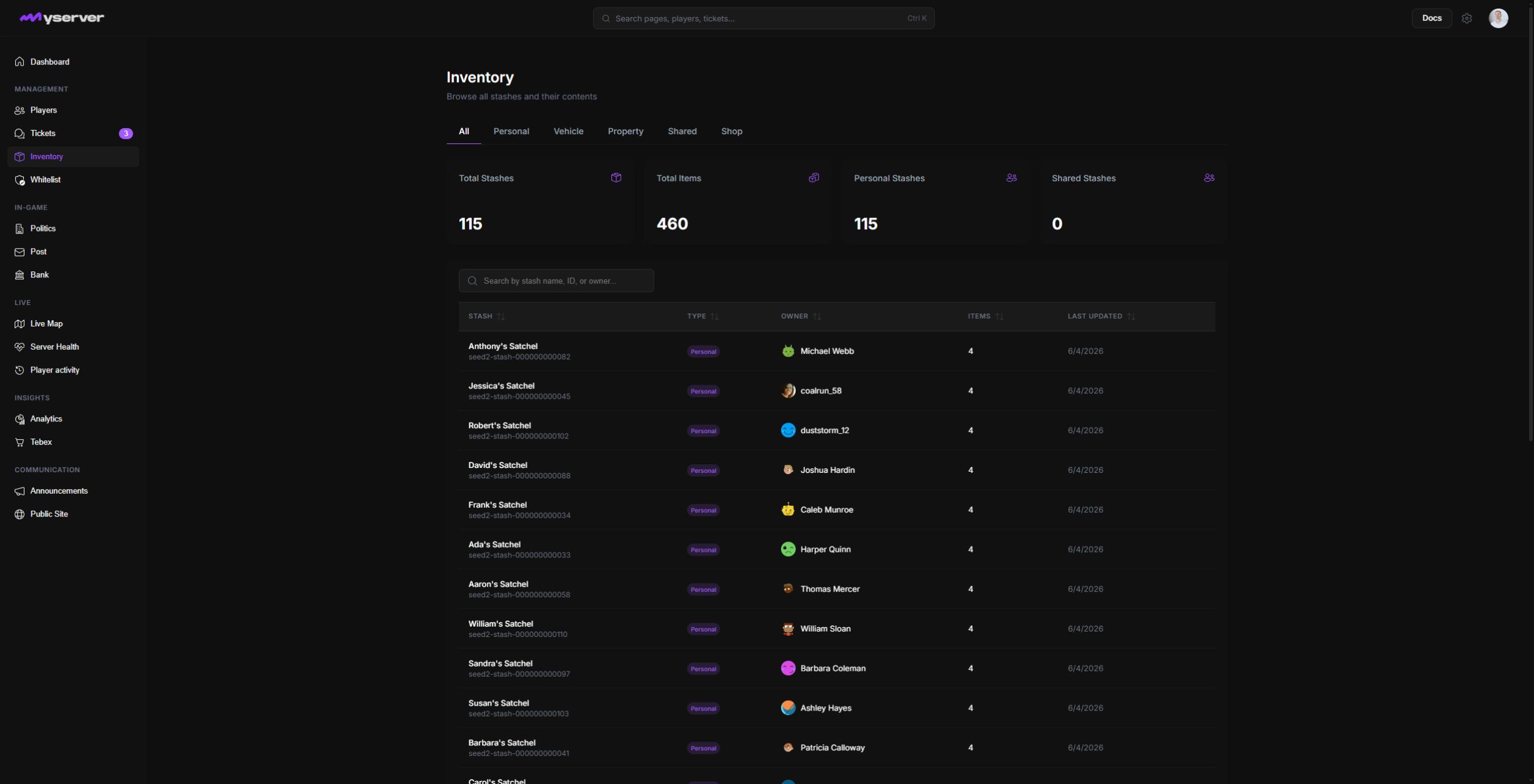The image size is (1534, 784).
Task: Click the global search pages field
Action: (763, 18)
